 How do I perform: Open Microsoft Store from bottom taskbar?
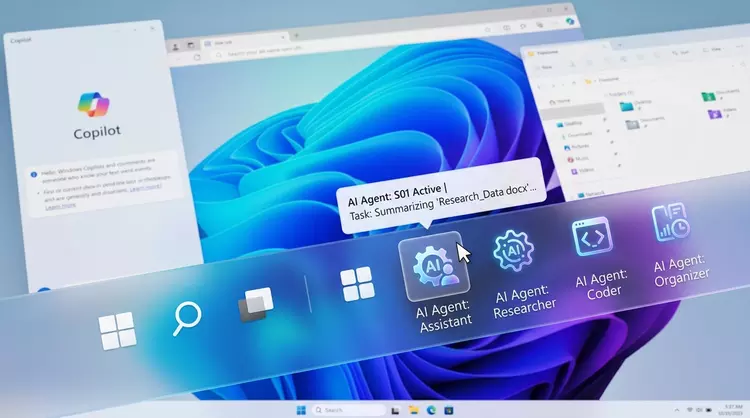449,410
